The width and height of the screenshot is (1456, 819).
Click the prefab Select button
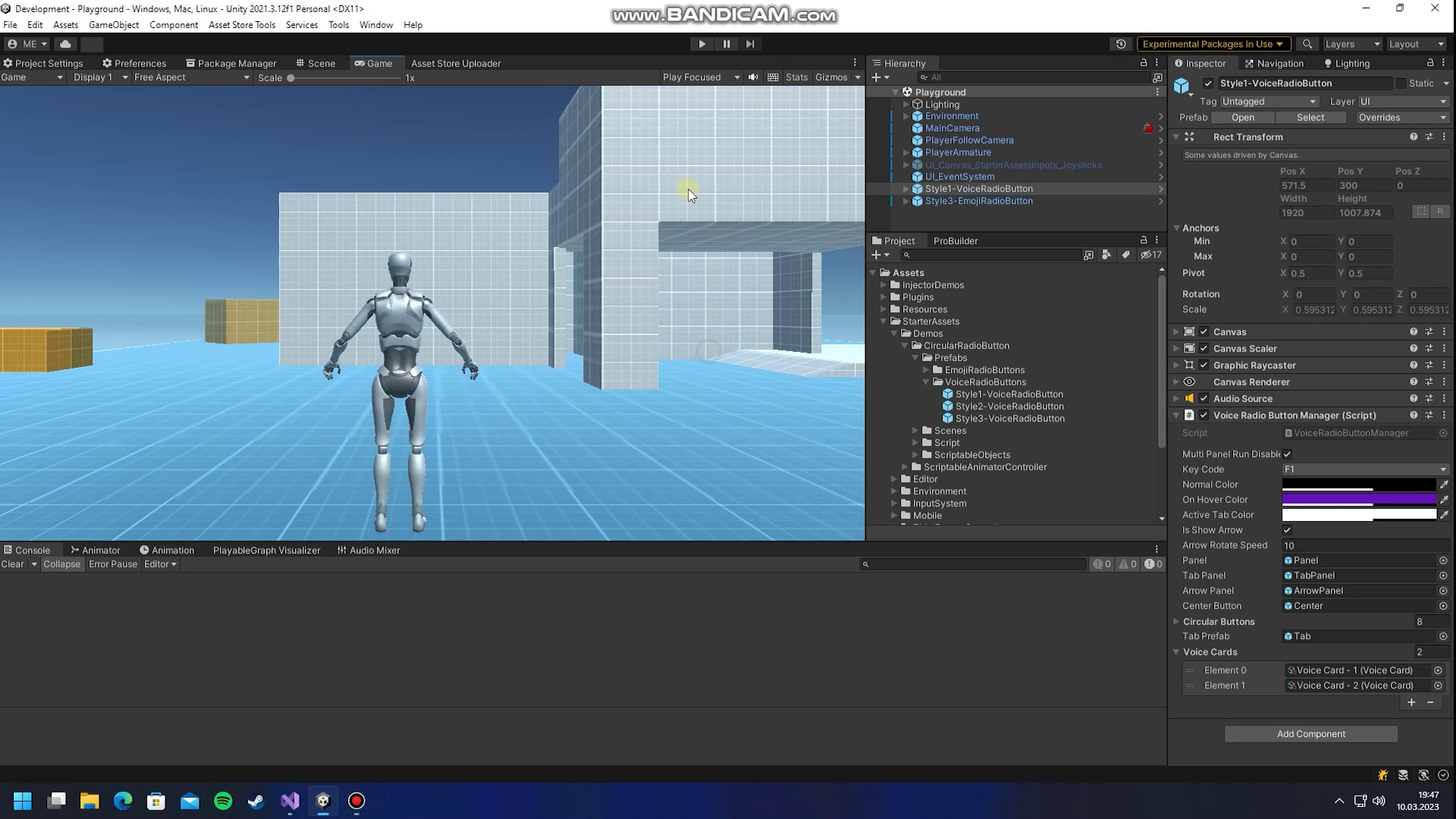[1310, 118]
